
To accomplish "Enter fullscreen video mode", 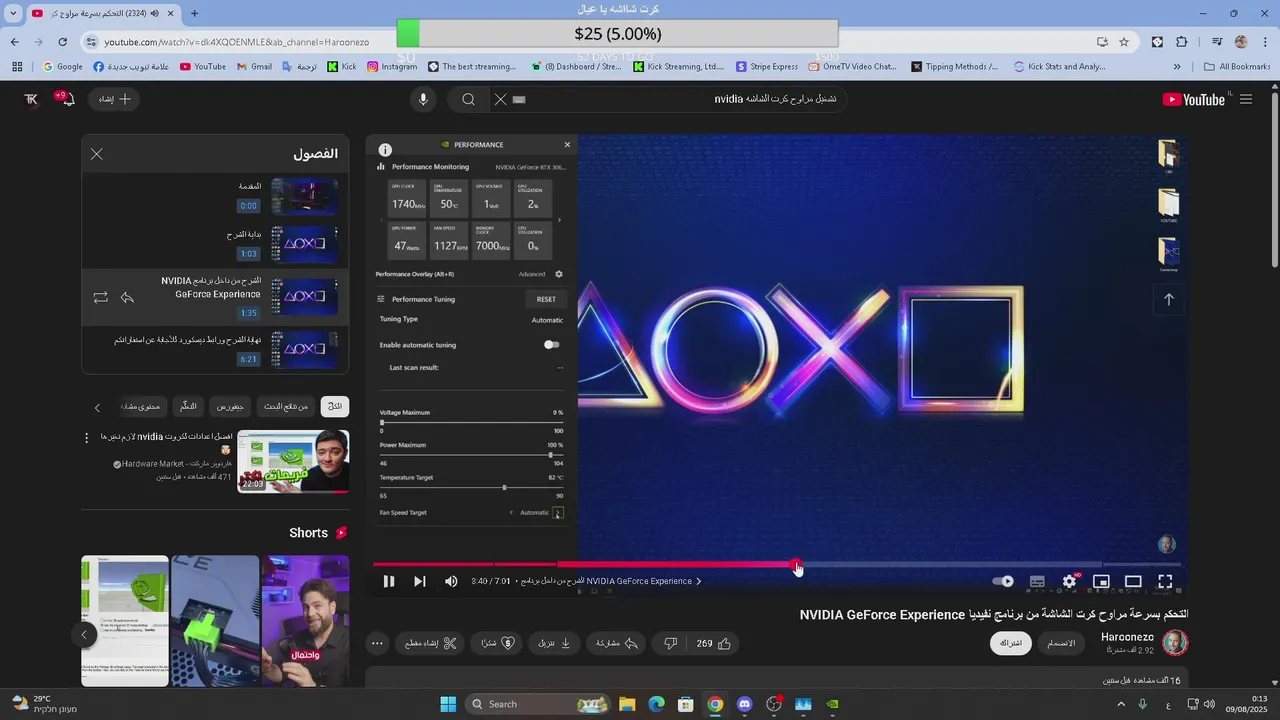I will [x=1165, y=581].
